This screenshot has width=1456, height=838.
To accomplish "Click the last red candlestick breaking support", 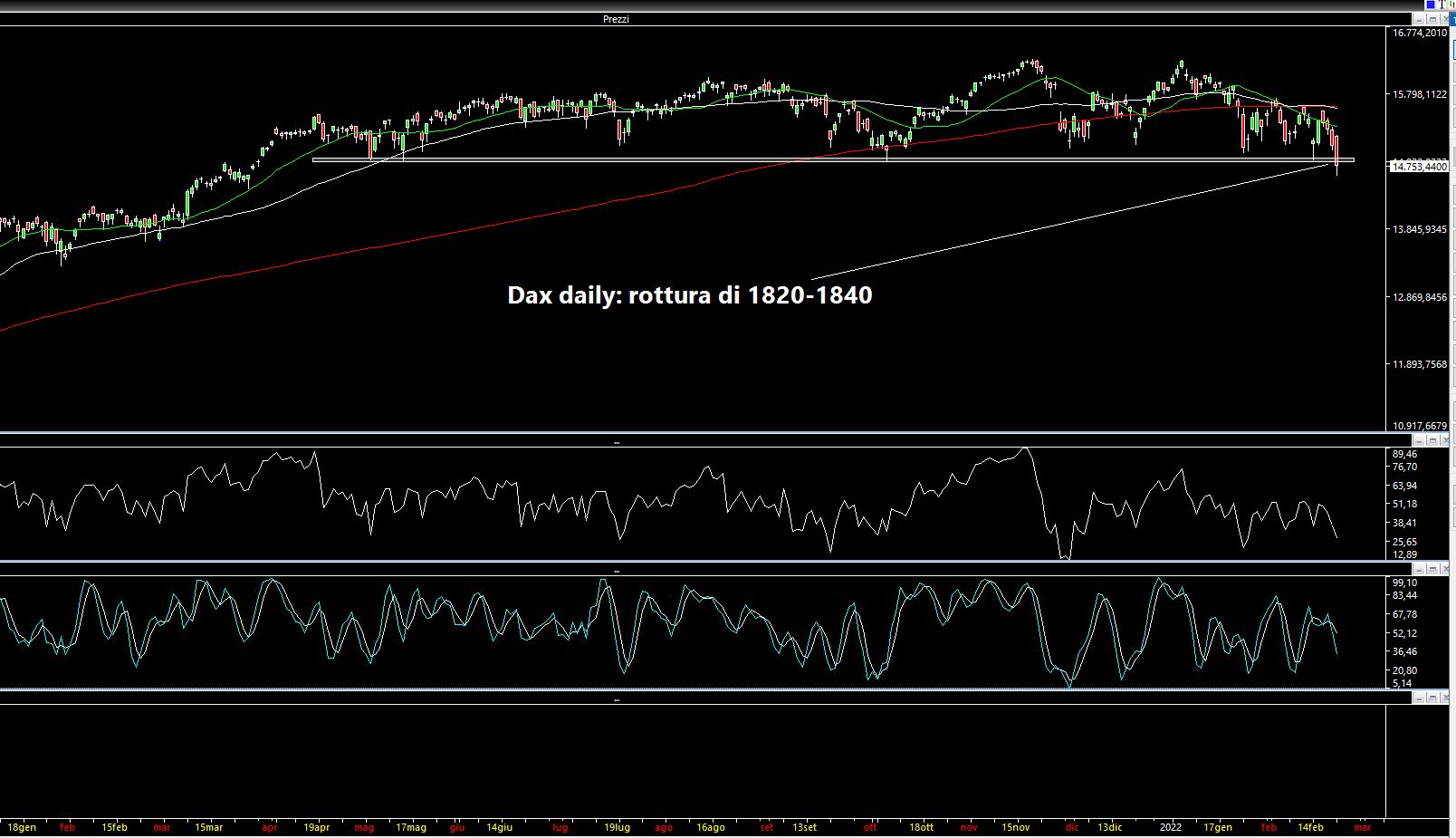I will 1337,154.
